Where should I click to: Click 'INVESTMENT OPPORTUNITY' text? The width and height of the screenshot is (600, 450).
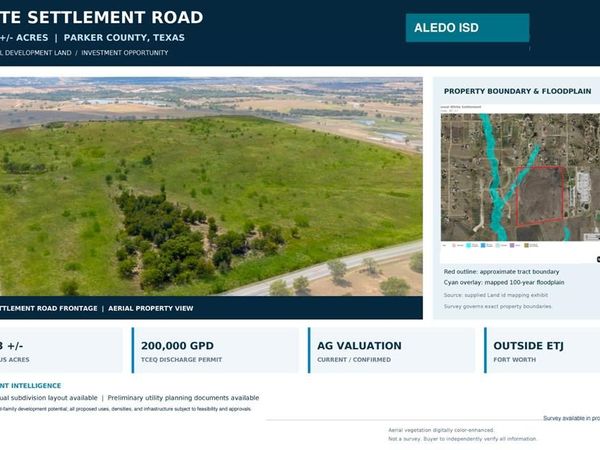coord(125,53)
